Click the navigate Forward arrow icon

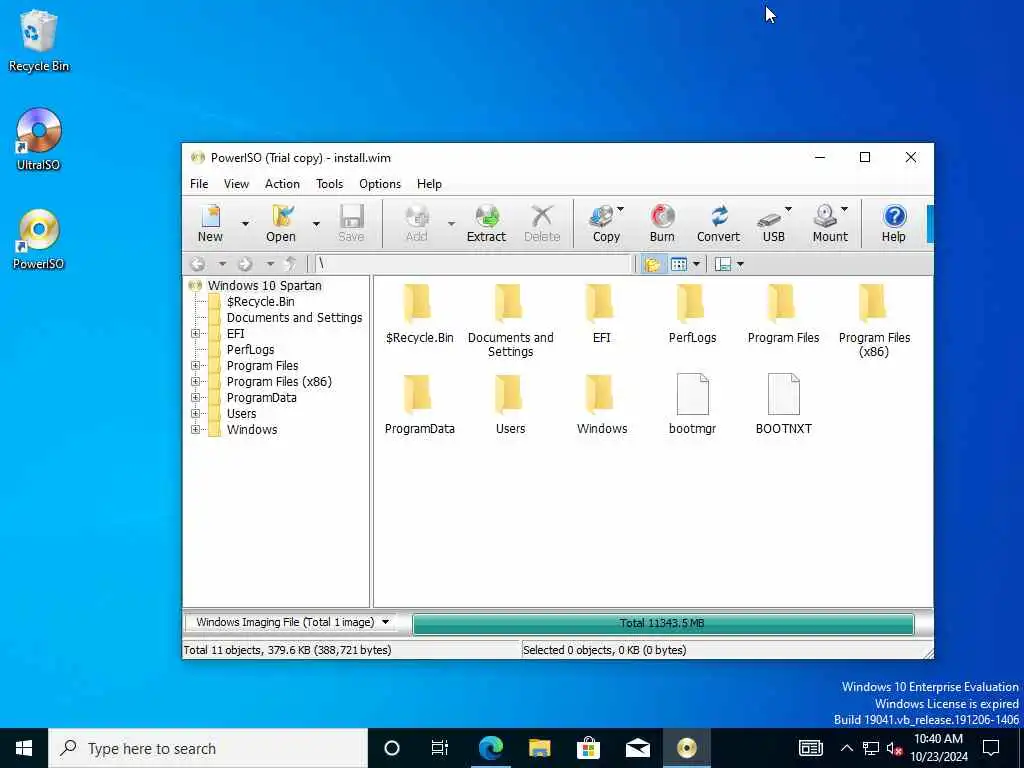coord(245,264)
